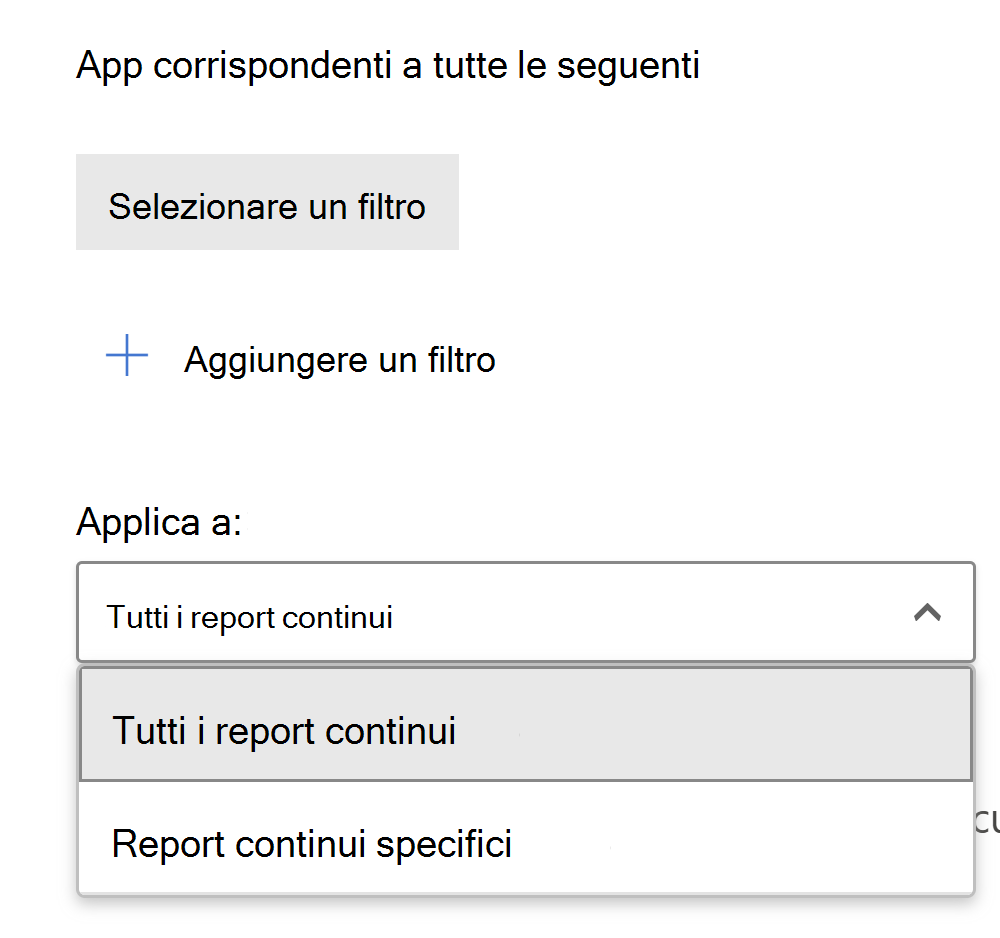Viewport: 1000px width, 938px height.
Task: Click the caret at combo box right
Action: [927, 613]
